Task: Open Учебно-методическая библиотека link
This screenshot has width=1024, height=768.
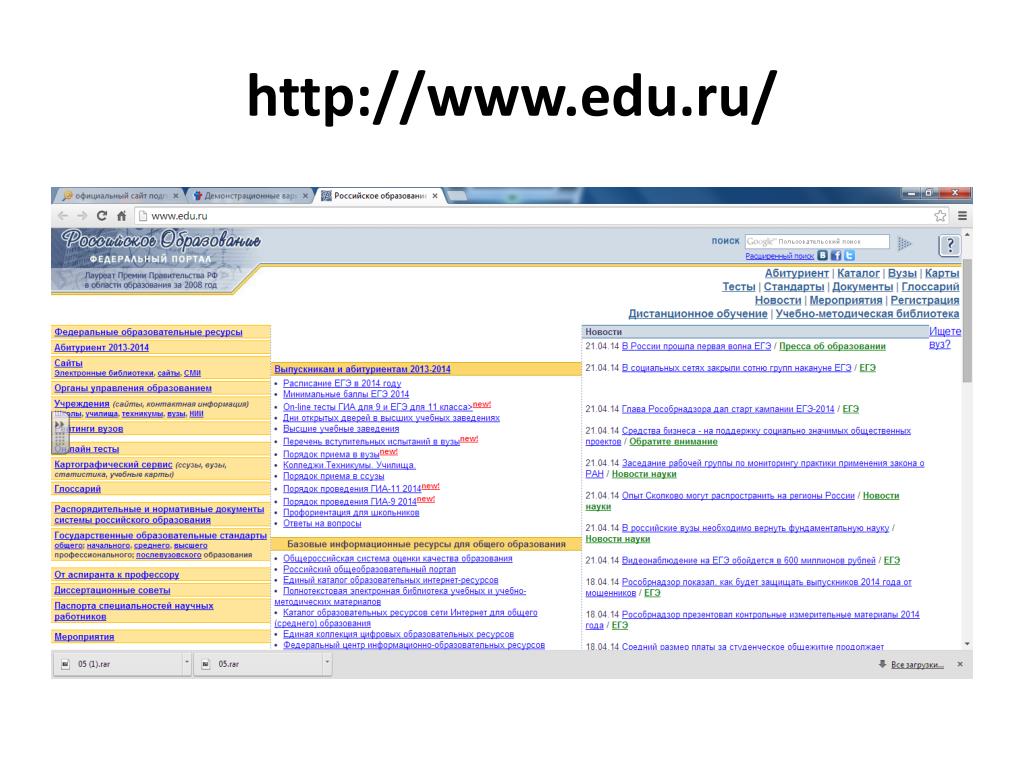Action: pos(867,313)
